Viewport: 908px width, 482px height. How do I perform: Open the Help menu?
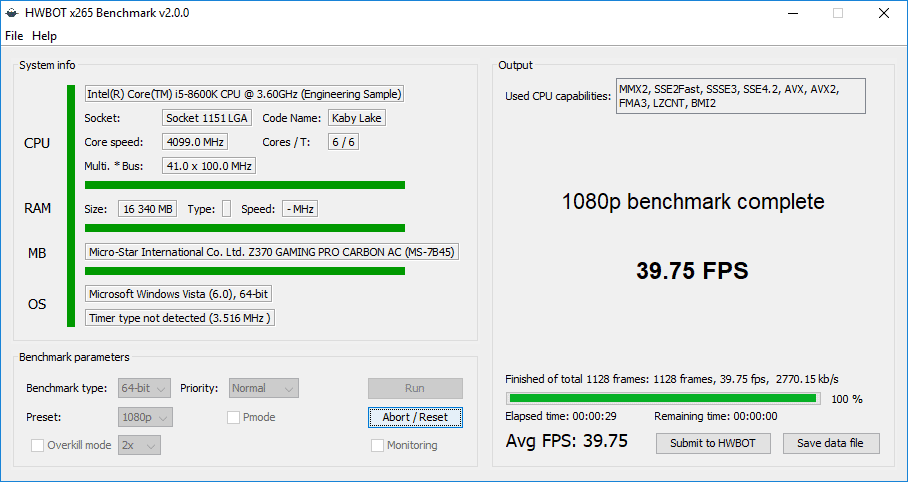click(45, 36)
